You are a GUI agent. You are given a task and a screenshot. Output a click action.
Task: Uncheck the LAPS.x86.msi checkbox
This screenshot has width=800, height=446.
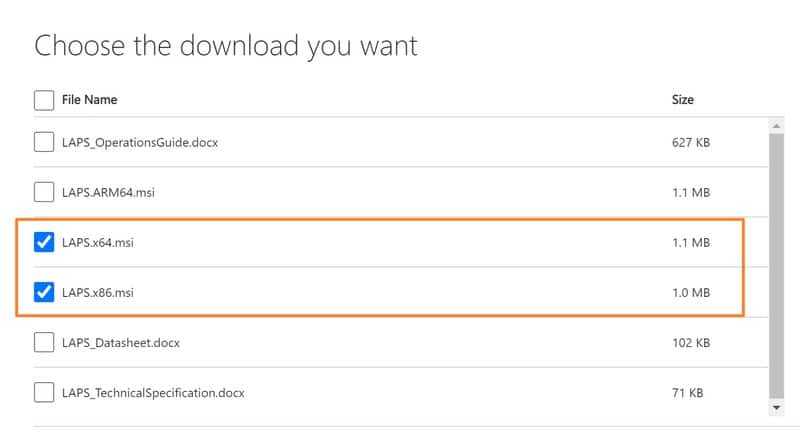point(44,292)
